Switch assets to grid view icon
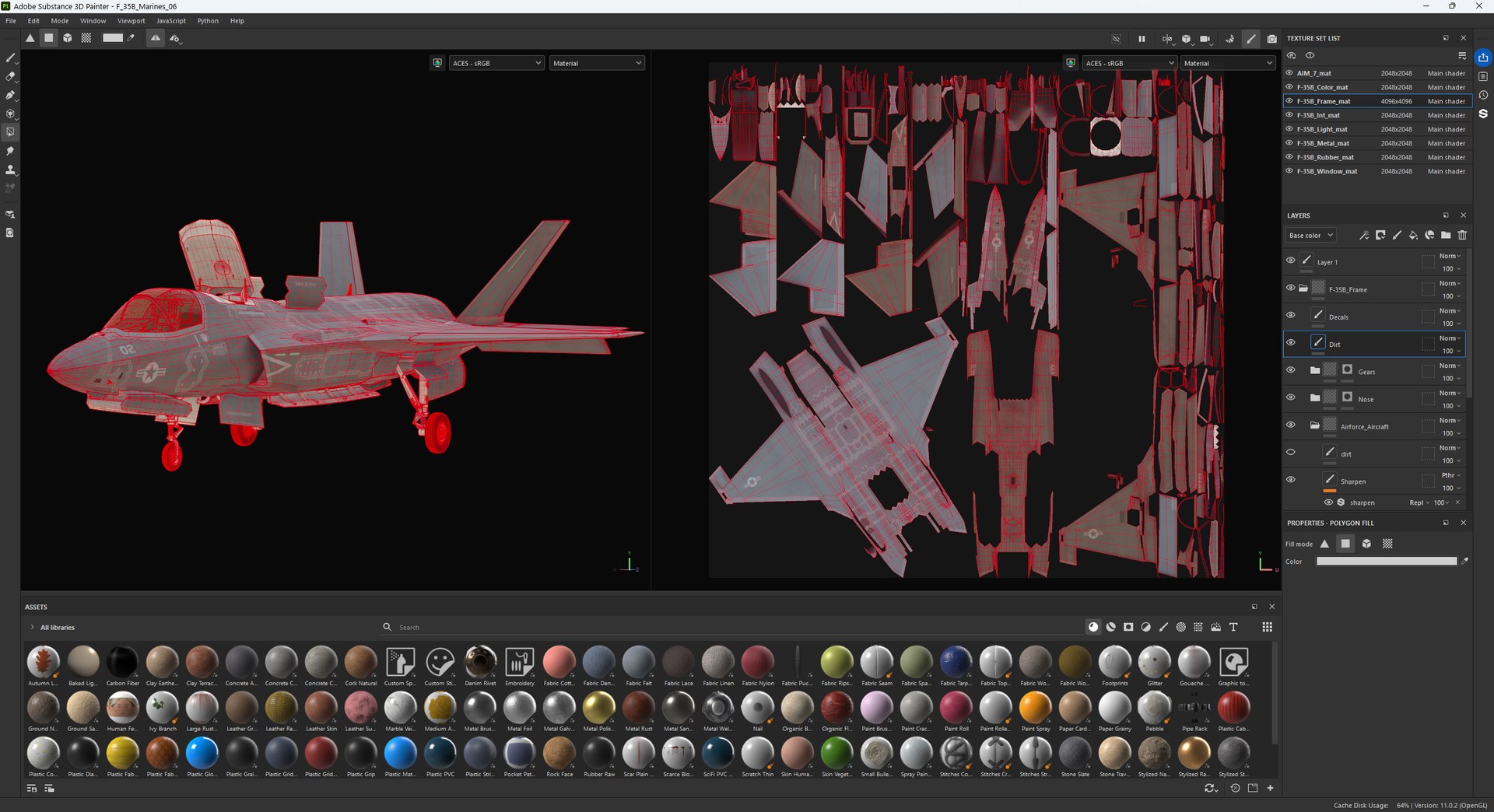 point(1268,627)
